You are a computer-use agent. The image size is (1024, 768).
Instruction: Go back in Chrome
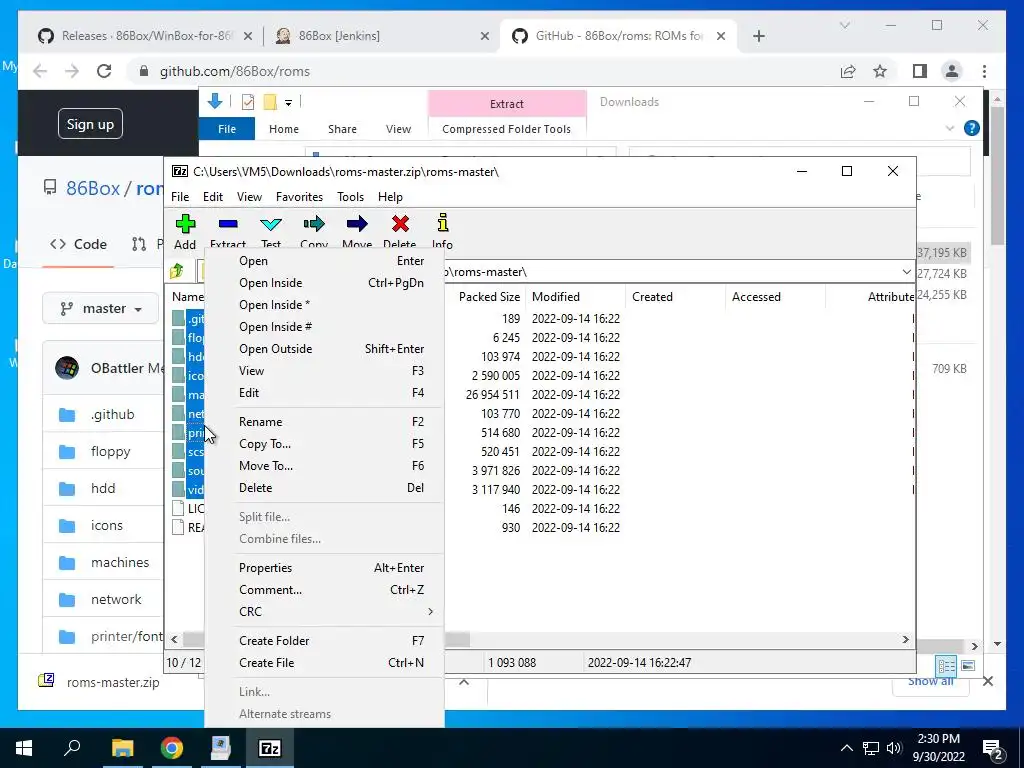40,71
